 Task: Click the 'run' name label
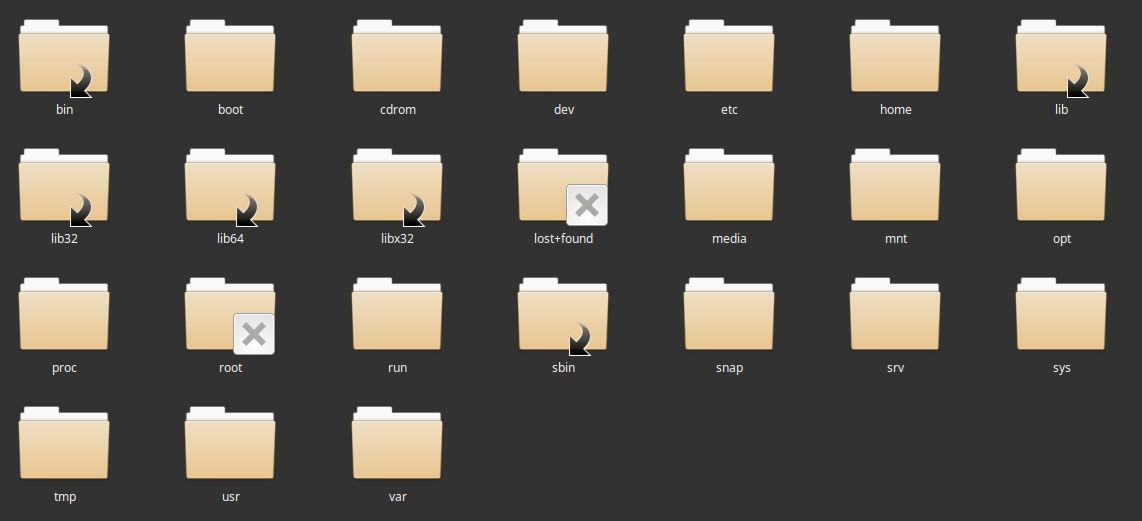[x=397, y=367]
